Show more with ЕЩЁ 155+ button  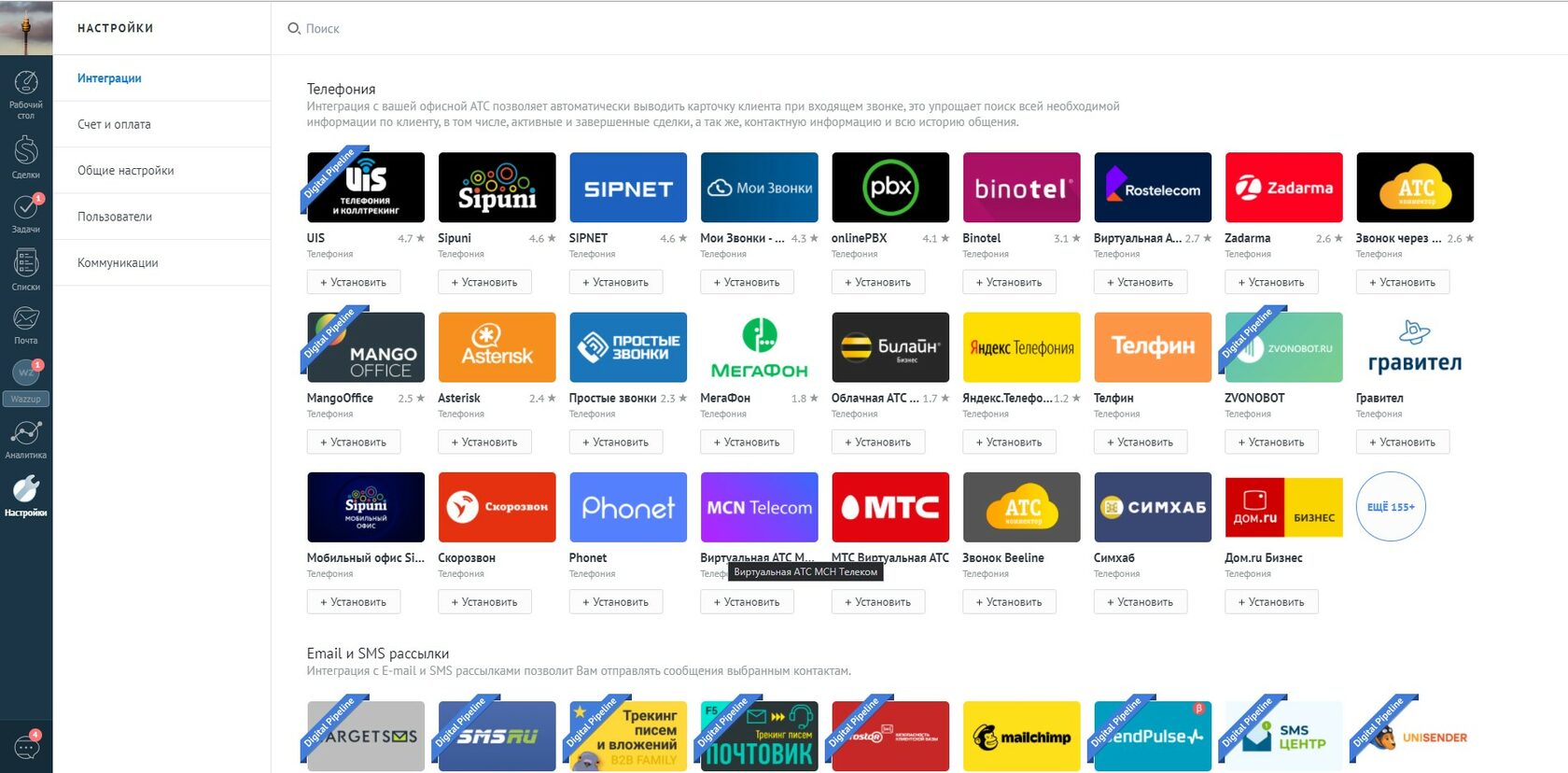1391,507
